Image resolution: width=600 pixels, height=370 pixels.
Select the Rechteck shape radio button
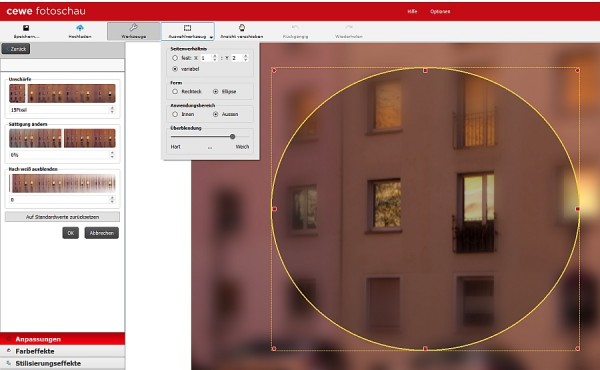175,91
